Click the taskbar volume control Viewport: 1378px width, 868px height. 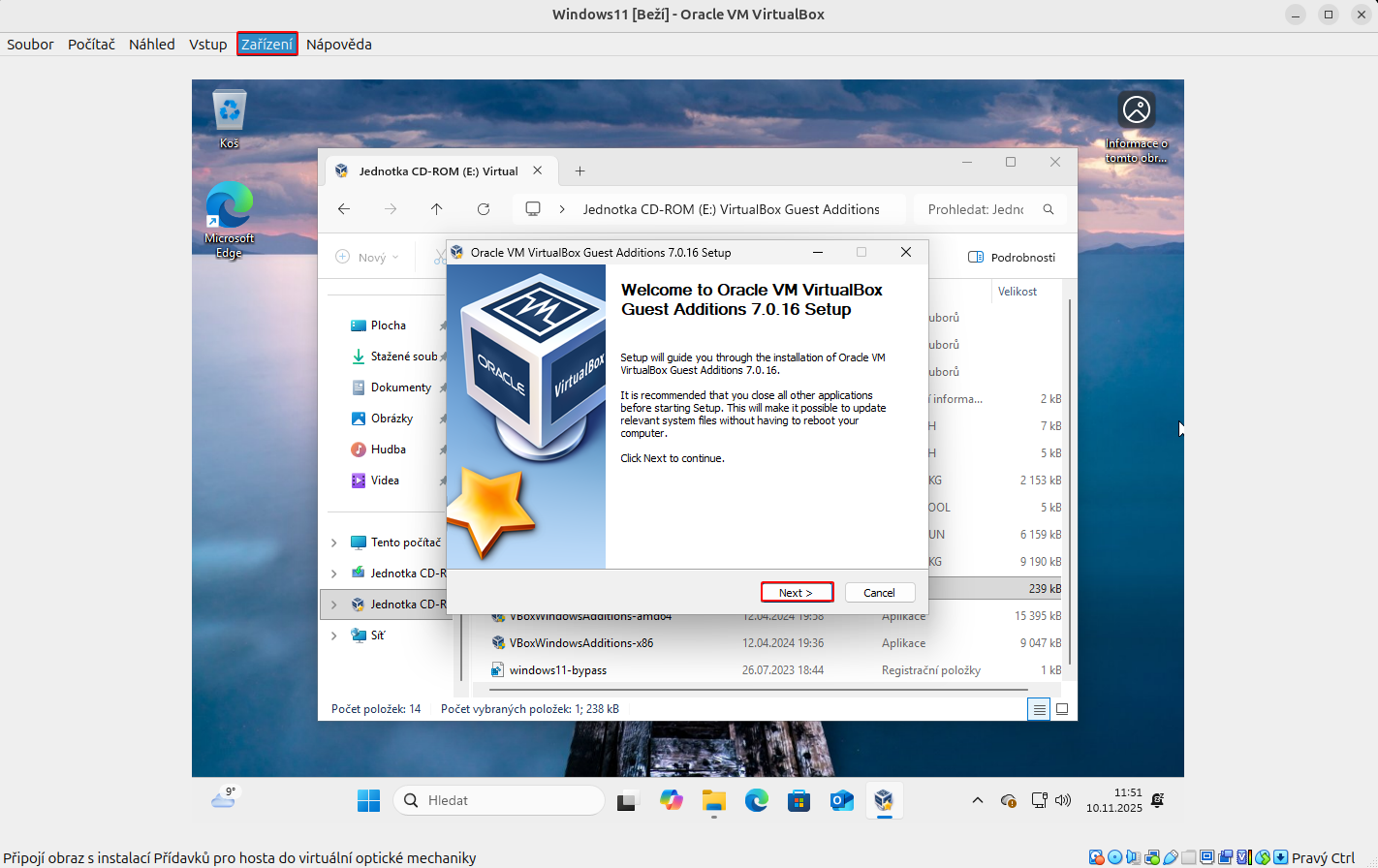(1063, 800)
